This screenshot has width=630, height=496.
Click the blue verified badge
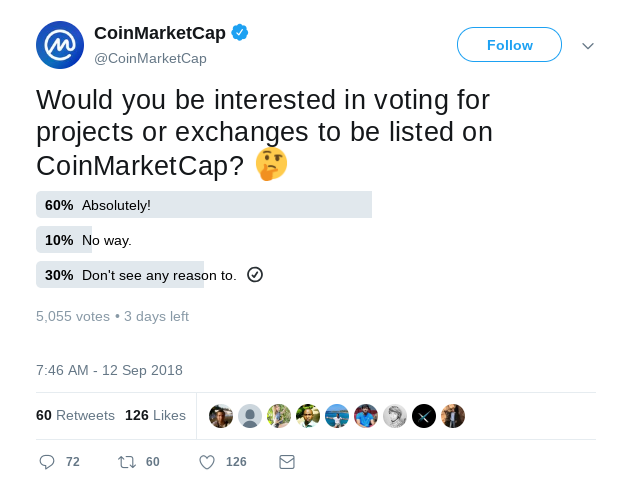(240, 33)
